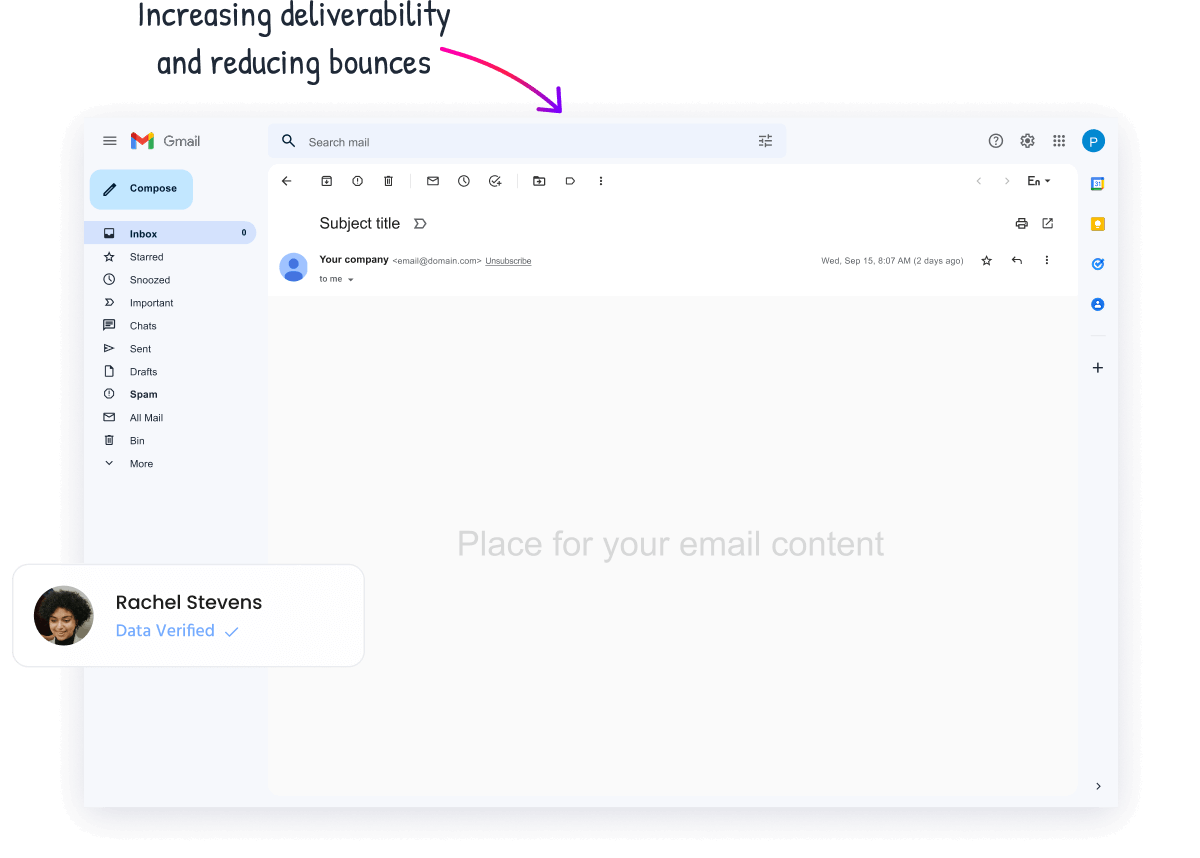Expand the More item in sidebar
This screenshot has height=858, width=1200.
point(141,464)
